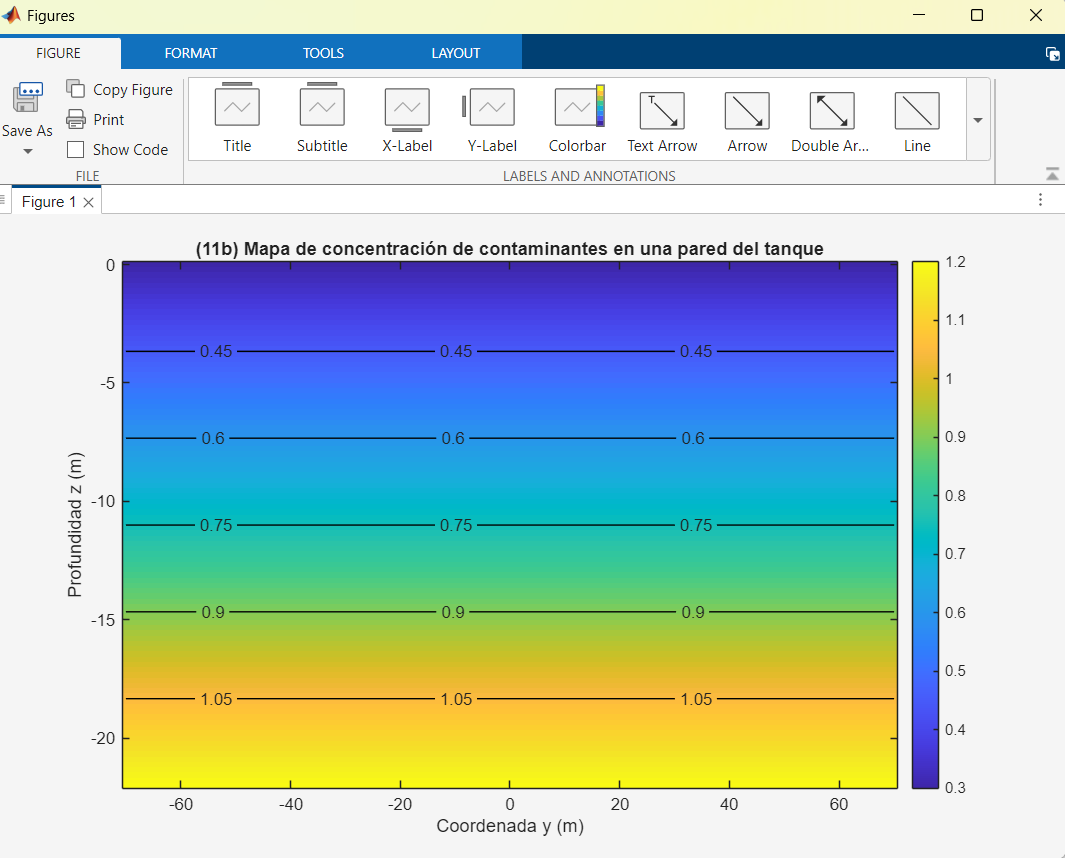Toggle the Show Code checkbox

(76, 150)
